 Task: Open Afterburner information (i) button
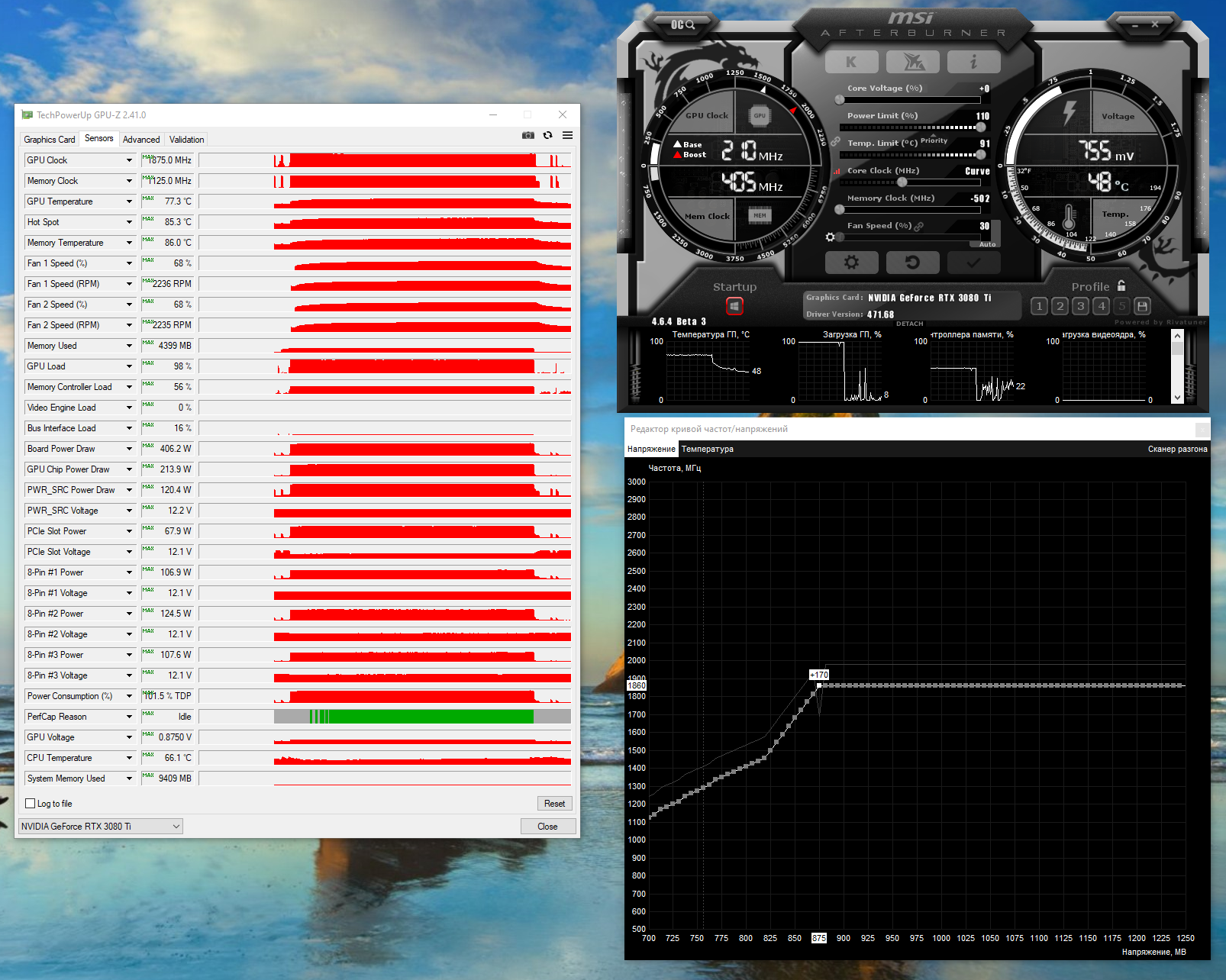pos(973,62)
